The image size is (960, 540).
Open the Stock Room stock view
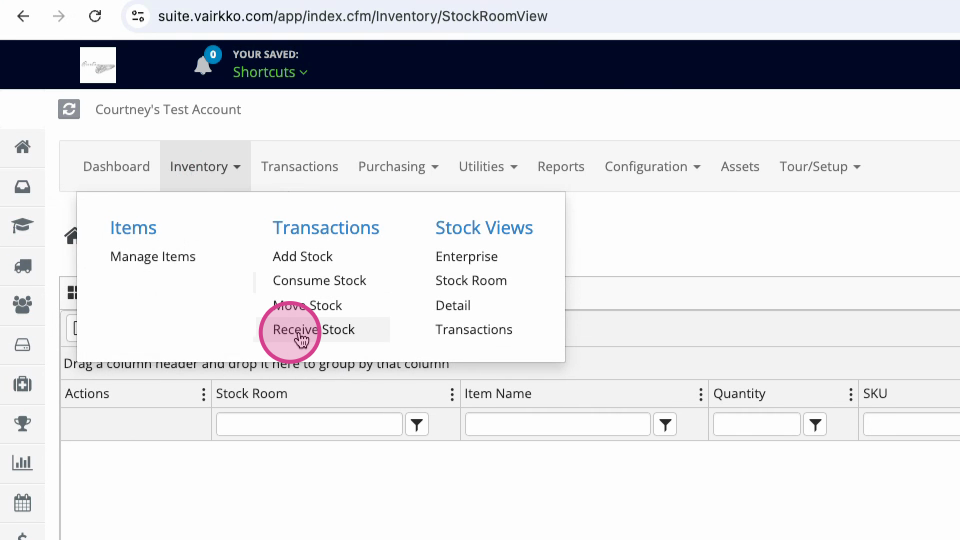pyautogui.click(x=471, y=280)
